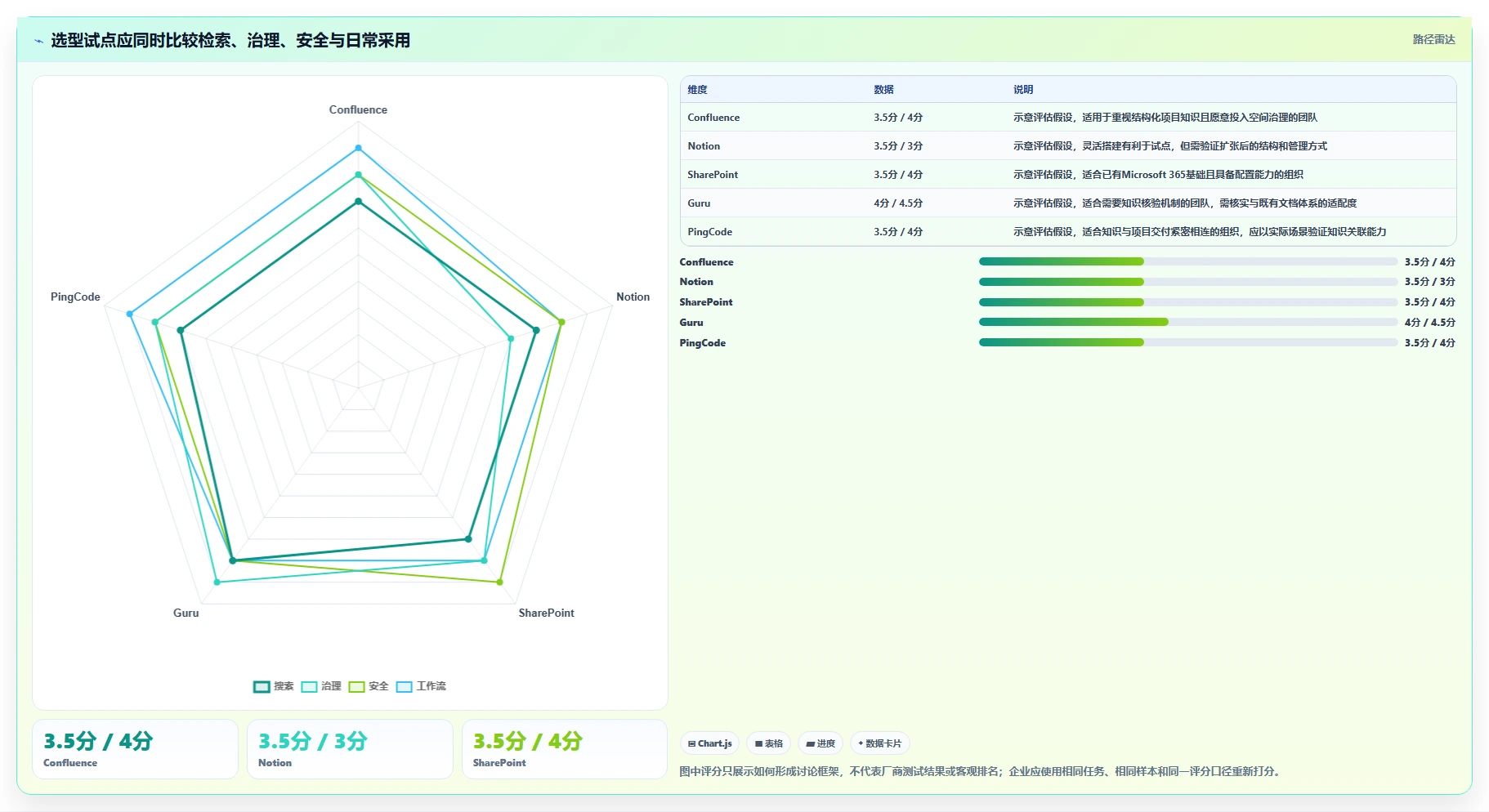Select the Guru row in the table
This screenshot has width=1489, height=812.
(x=1068, y=203)
